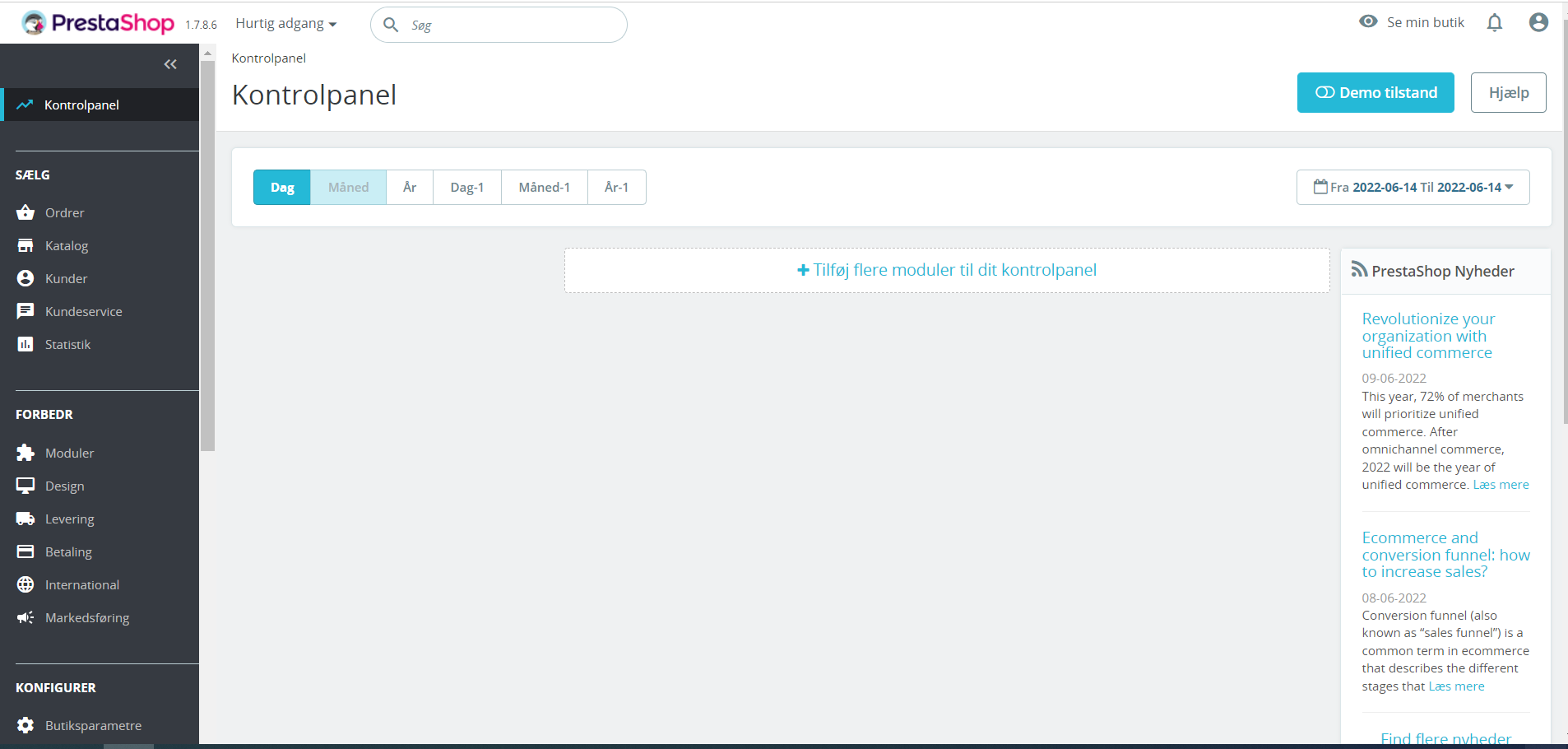Click the Design monitor icon

click(26, 486)
